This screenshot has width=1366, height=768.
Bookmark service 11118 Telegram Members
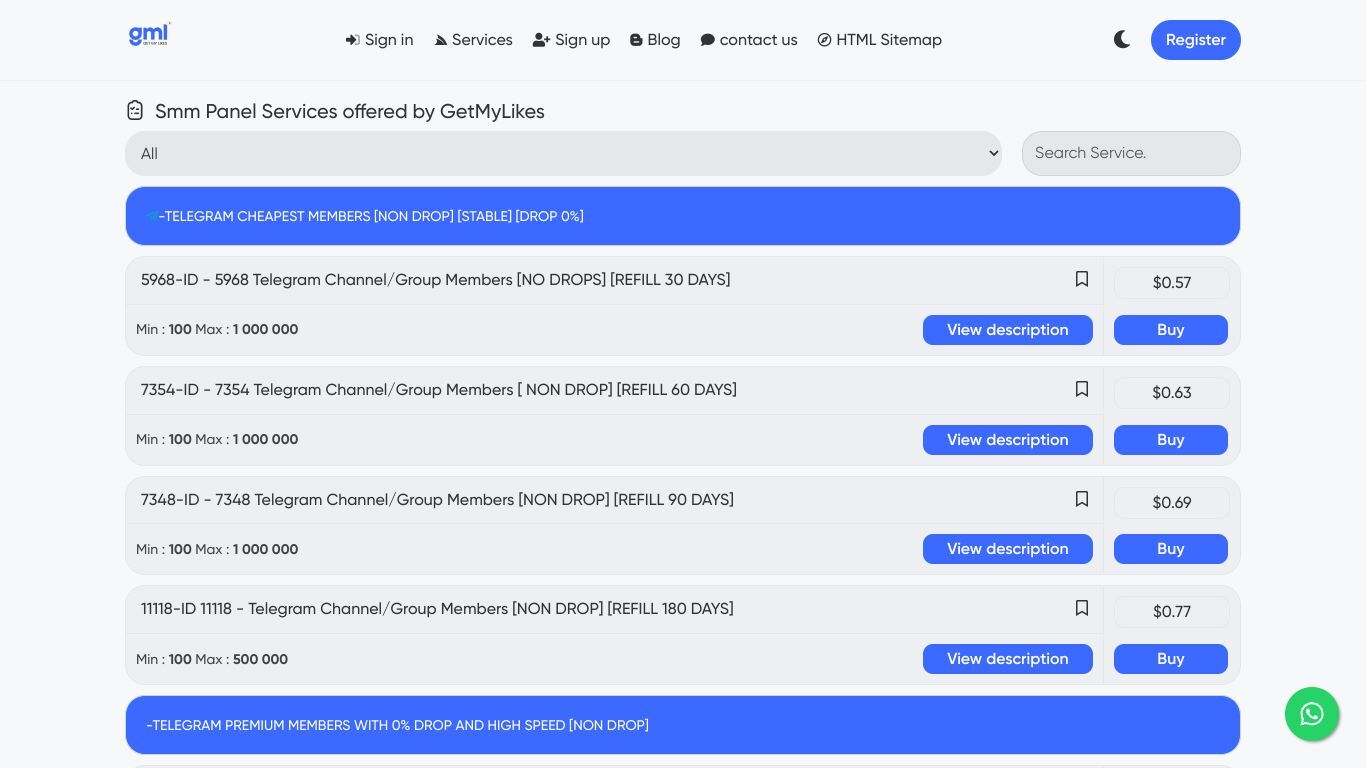coord(1081,608)
